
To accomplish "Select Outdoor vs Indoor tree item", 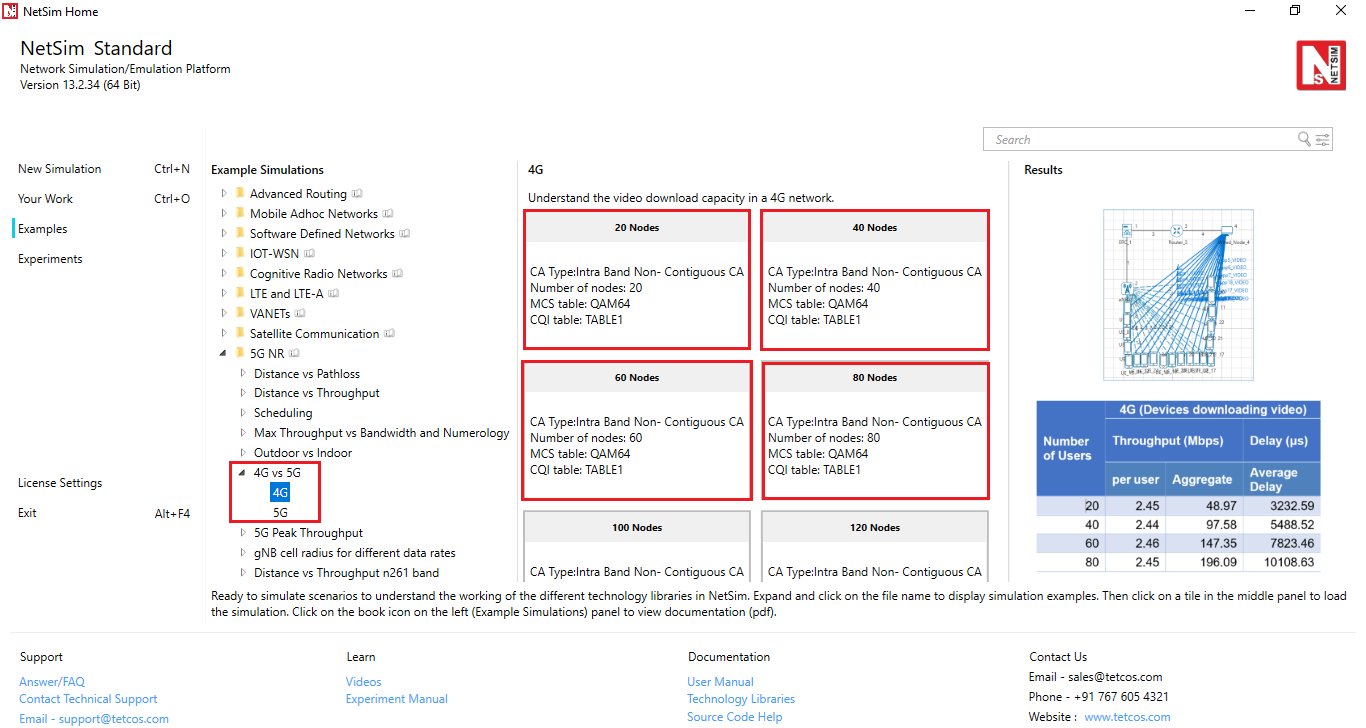I will 303,453.
